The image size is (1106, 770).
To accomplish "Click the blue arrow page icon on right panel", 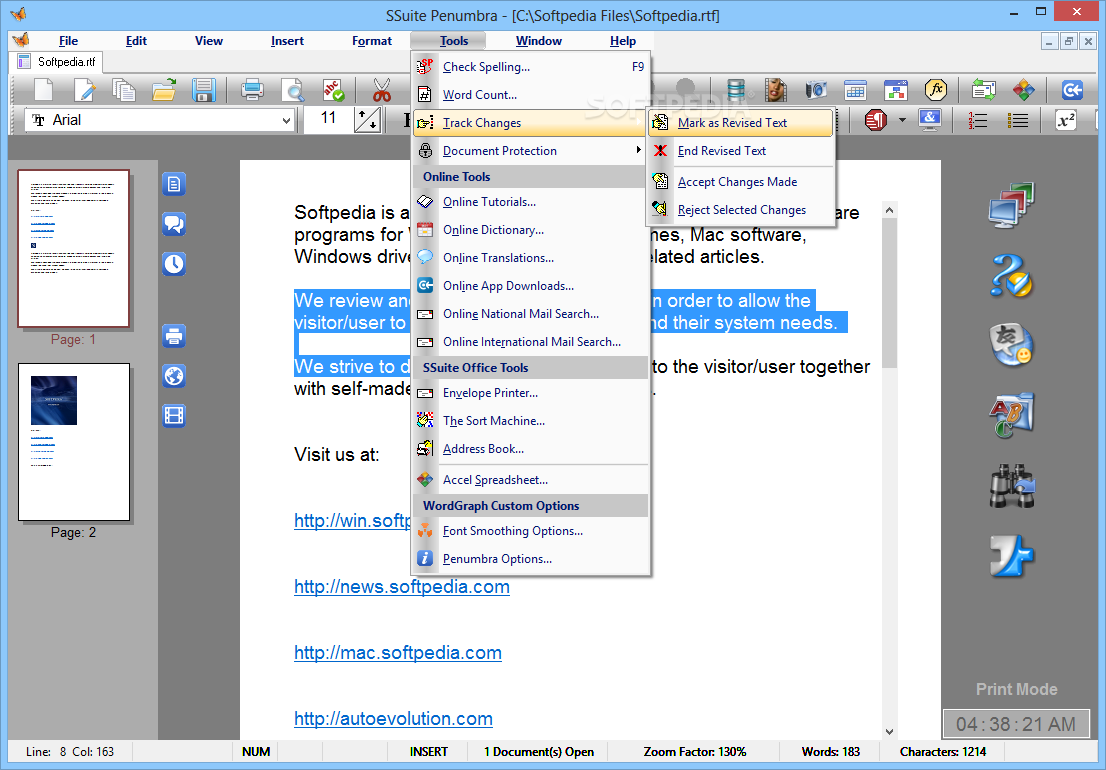I will (1011, 556).
